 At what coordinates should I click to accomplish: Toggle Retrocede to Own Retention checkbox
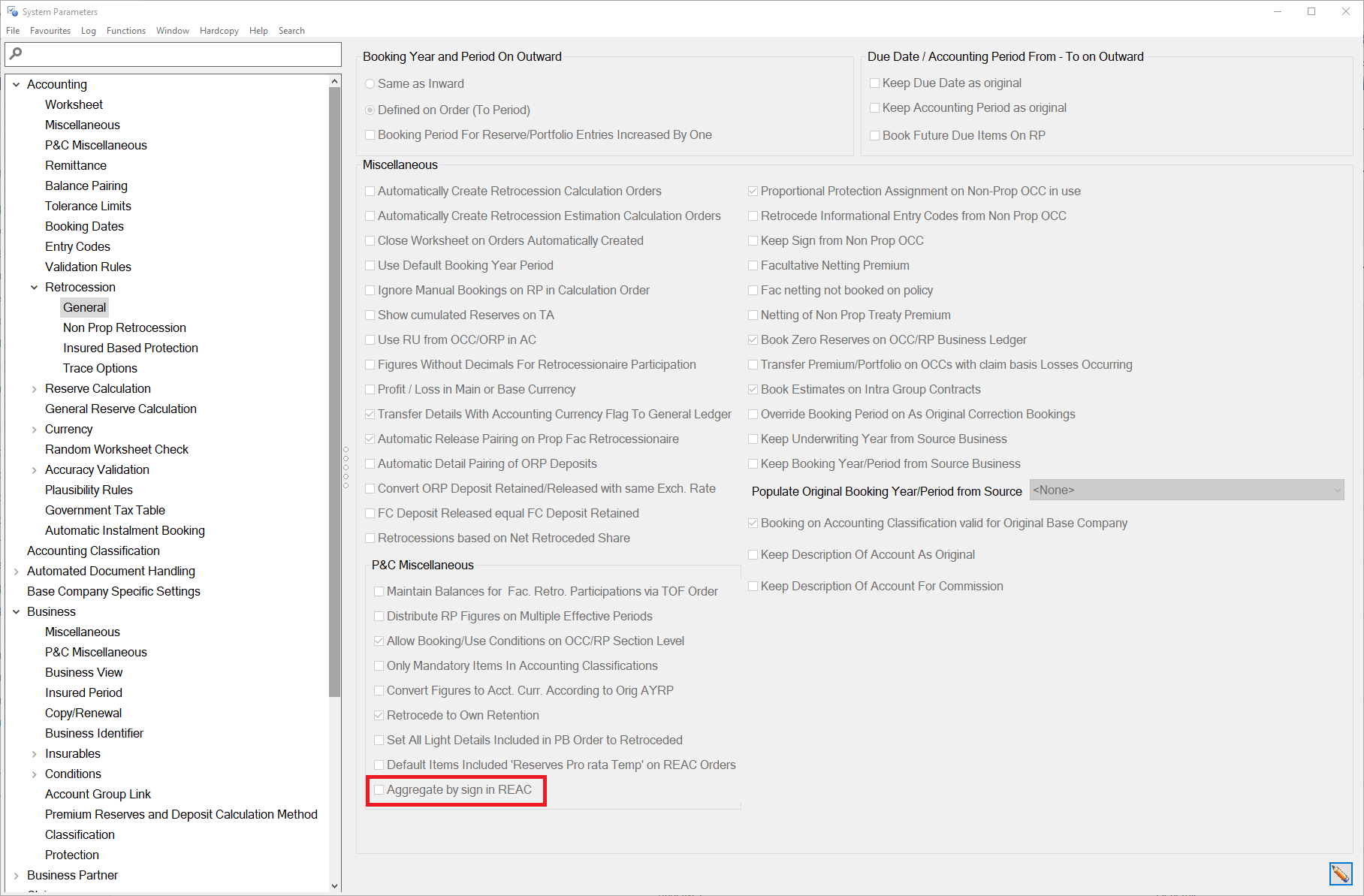pyautogui.click(x=379, y=716)
